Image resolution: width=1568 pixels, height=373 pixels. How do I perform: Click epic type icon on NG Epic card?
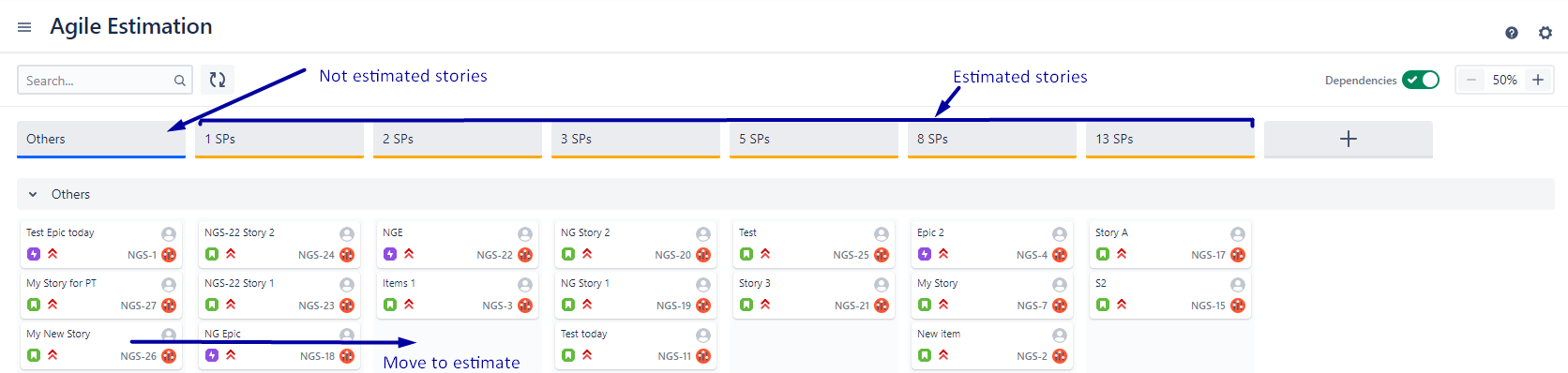pyautogui.click(x=212, y=355)
